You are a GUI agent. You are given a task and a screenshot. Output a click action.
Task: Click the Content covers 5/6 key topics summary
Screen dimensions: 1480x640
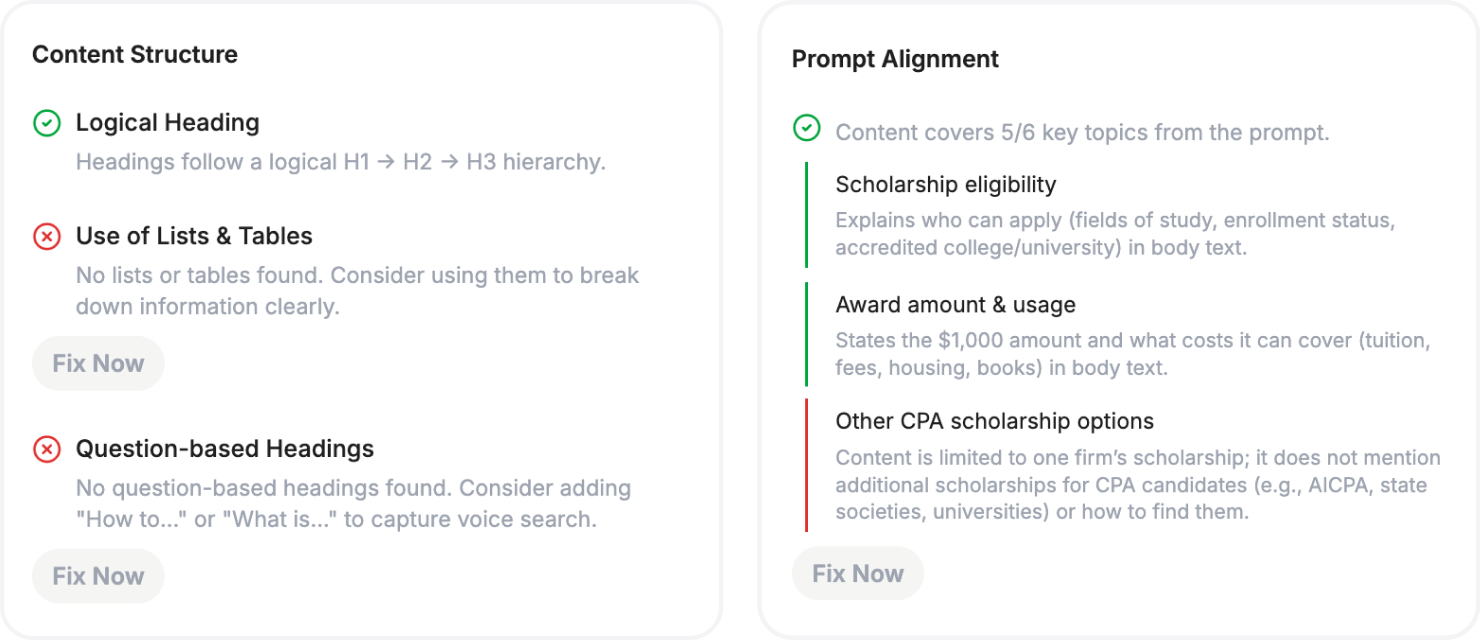pyautogui.click(x=1082, y=132)
